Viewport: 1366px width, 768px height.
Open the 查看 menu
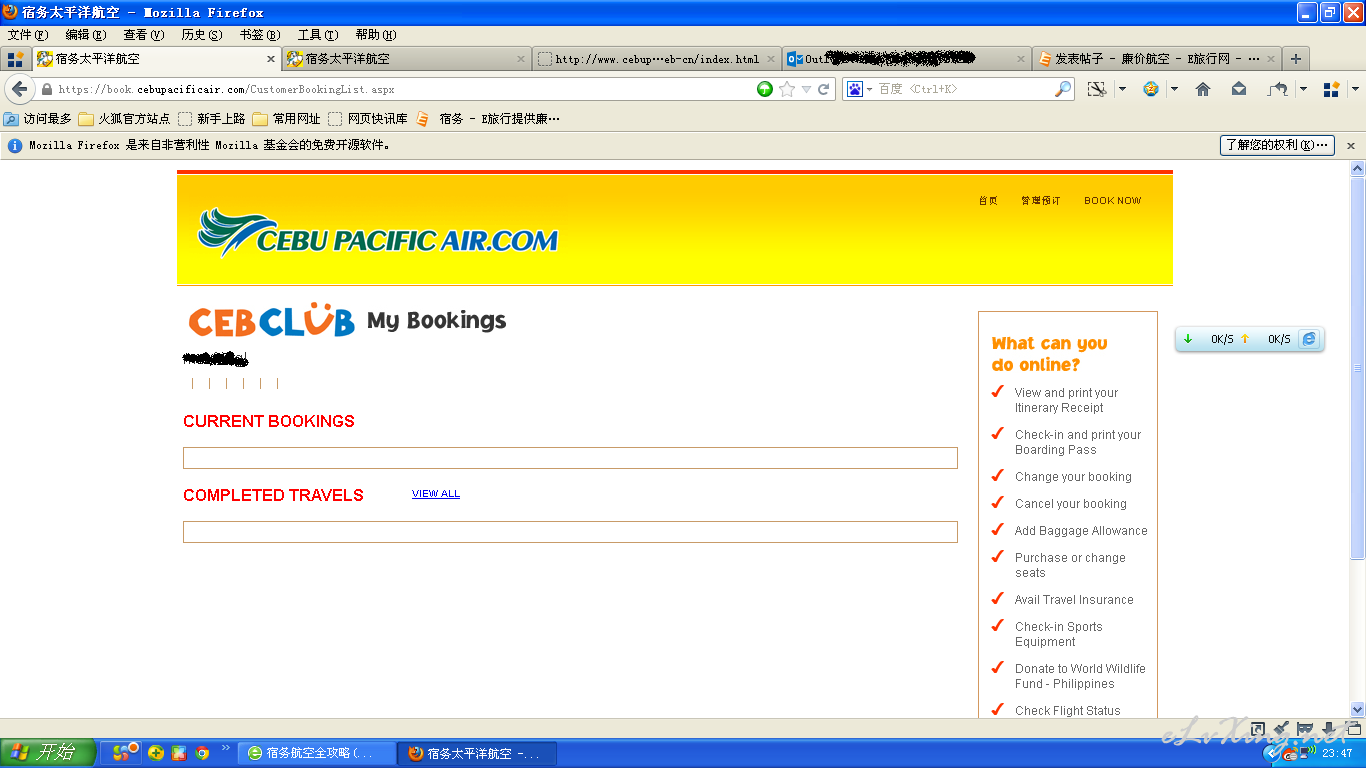click(x=144, y=35)
